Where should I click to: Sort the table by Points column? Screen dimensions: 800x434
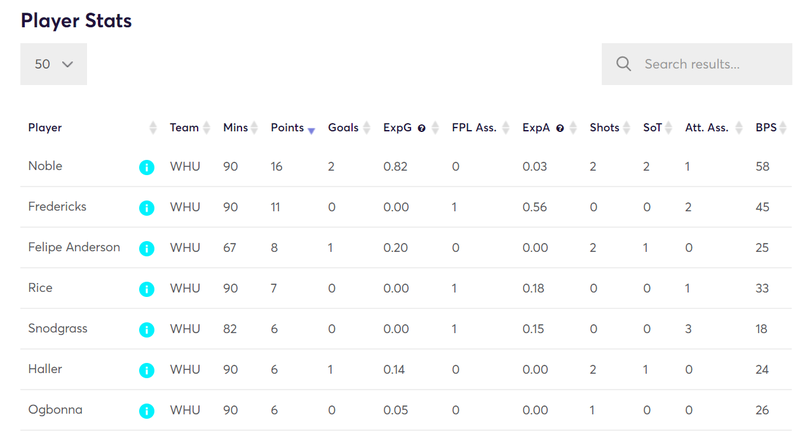click(292, 127)
